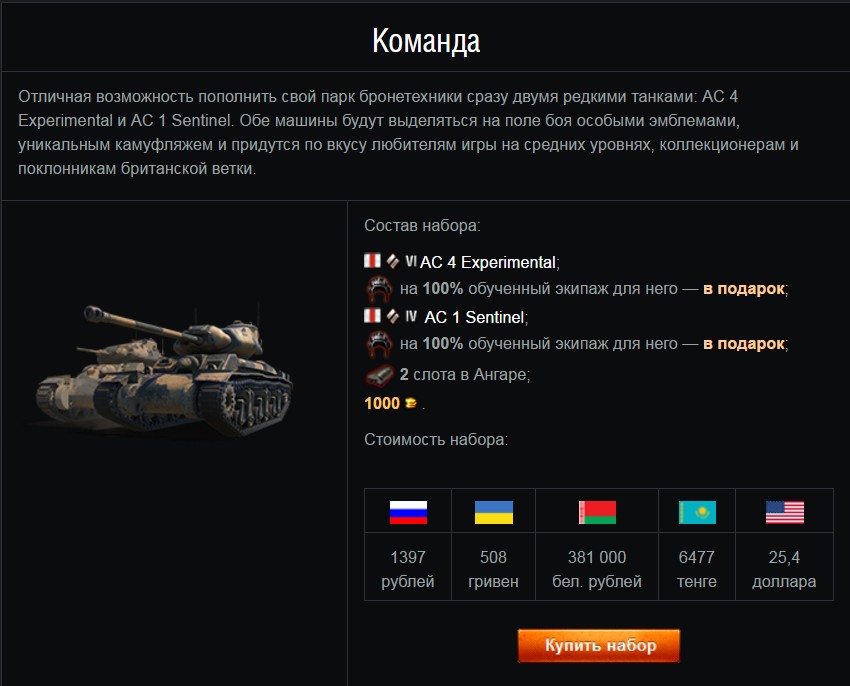Click the Kazakhstan flag icon

697,512
